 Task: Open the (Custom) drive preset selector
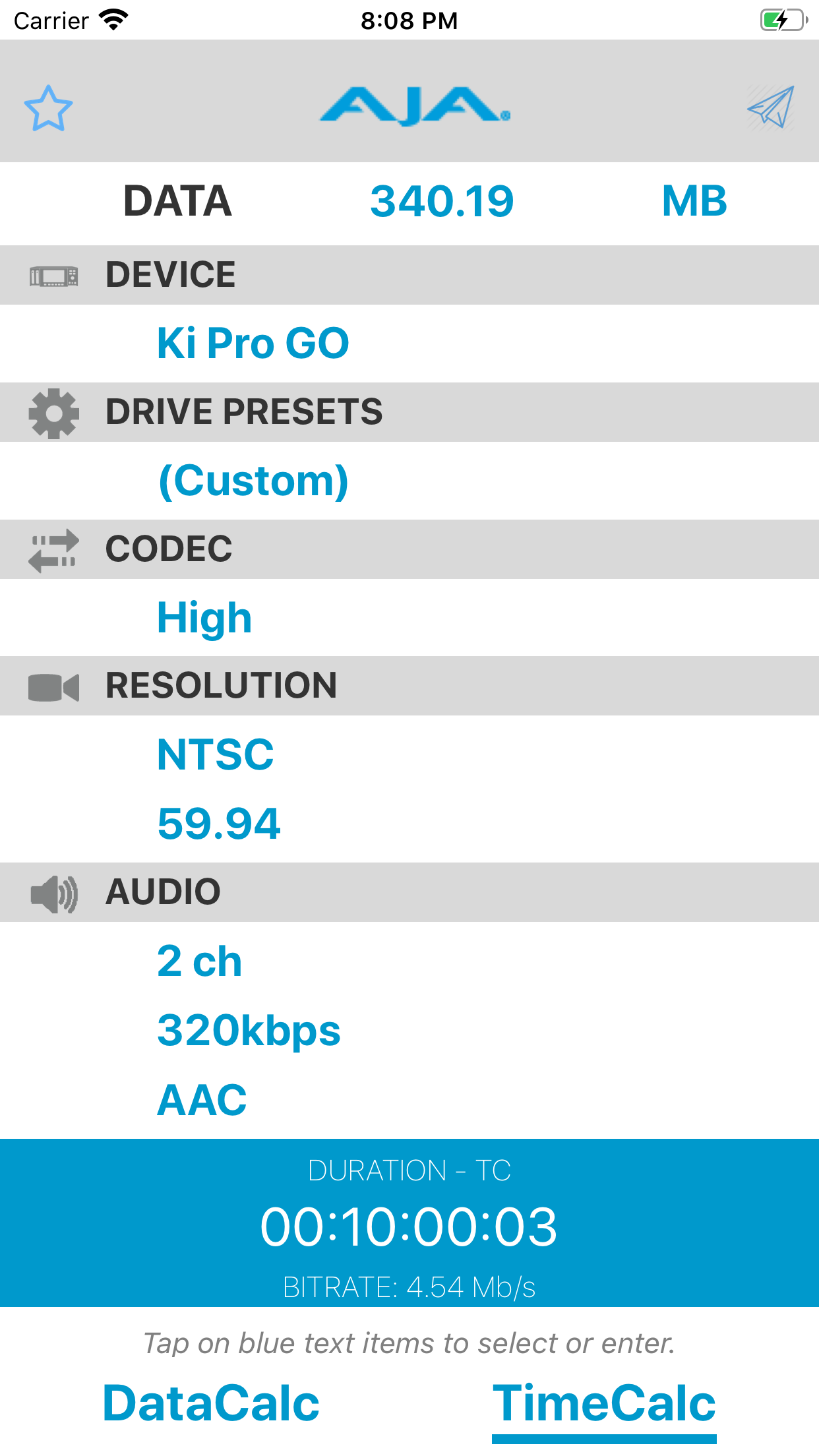tap(253, 481)
